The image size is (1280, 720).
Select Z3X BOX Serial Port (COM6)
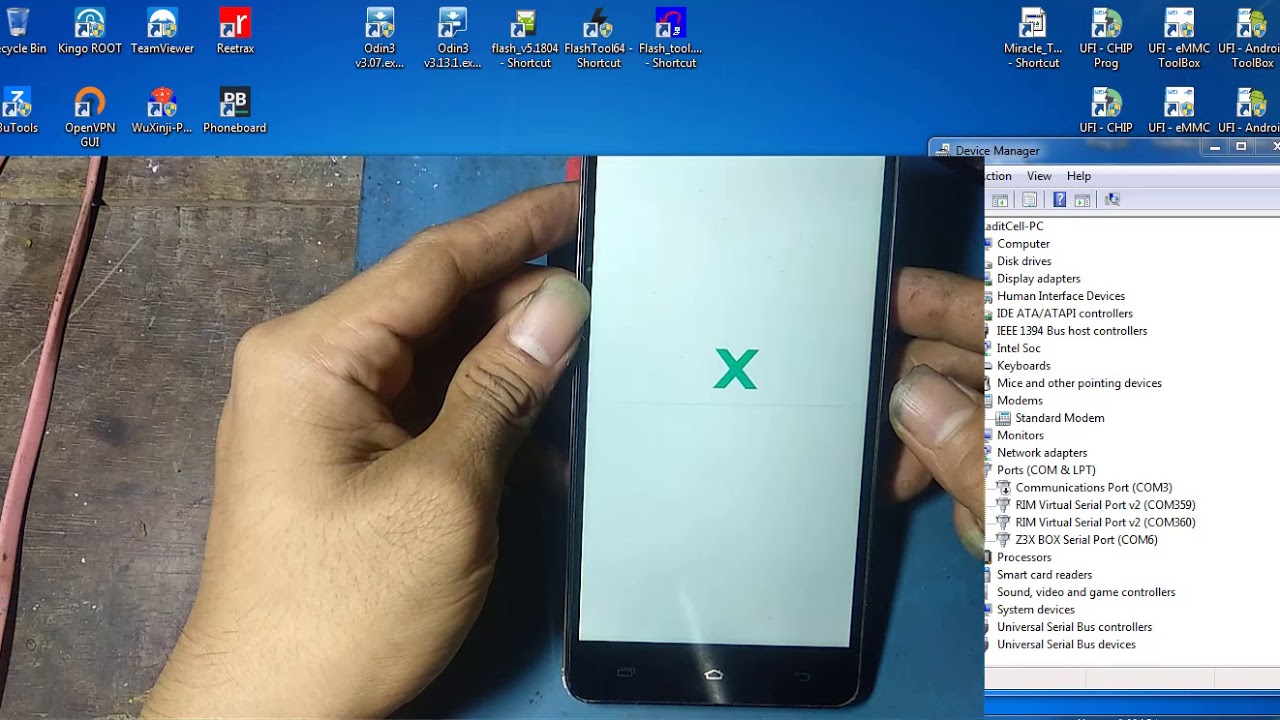point(1086,540)
